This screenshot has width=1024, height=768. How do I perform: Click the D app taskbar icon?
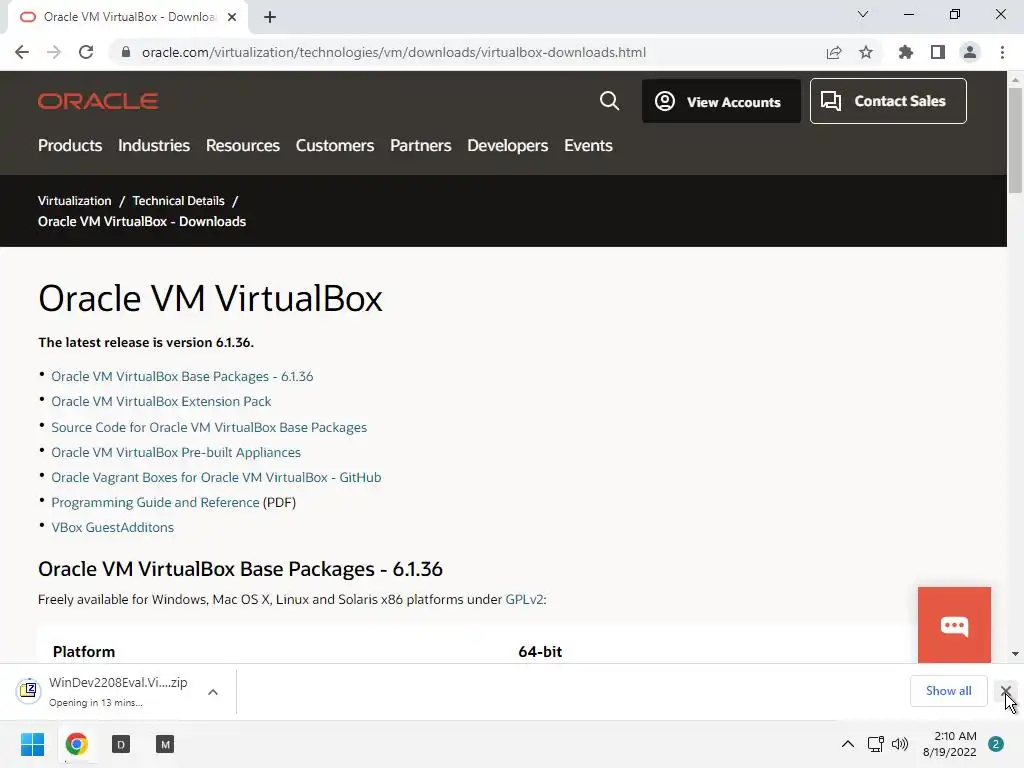(121, 744)
